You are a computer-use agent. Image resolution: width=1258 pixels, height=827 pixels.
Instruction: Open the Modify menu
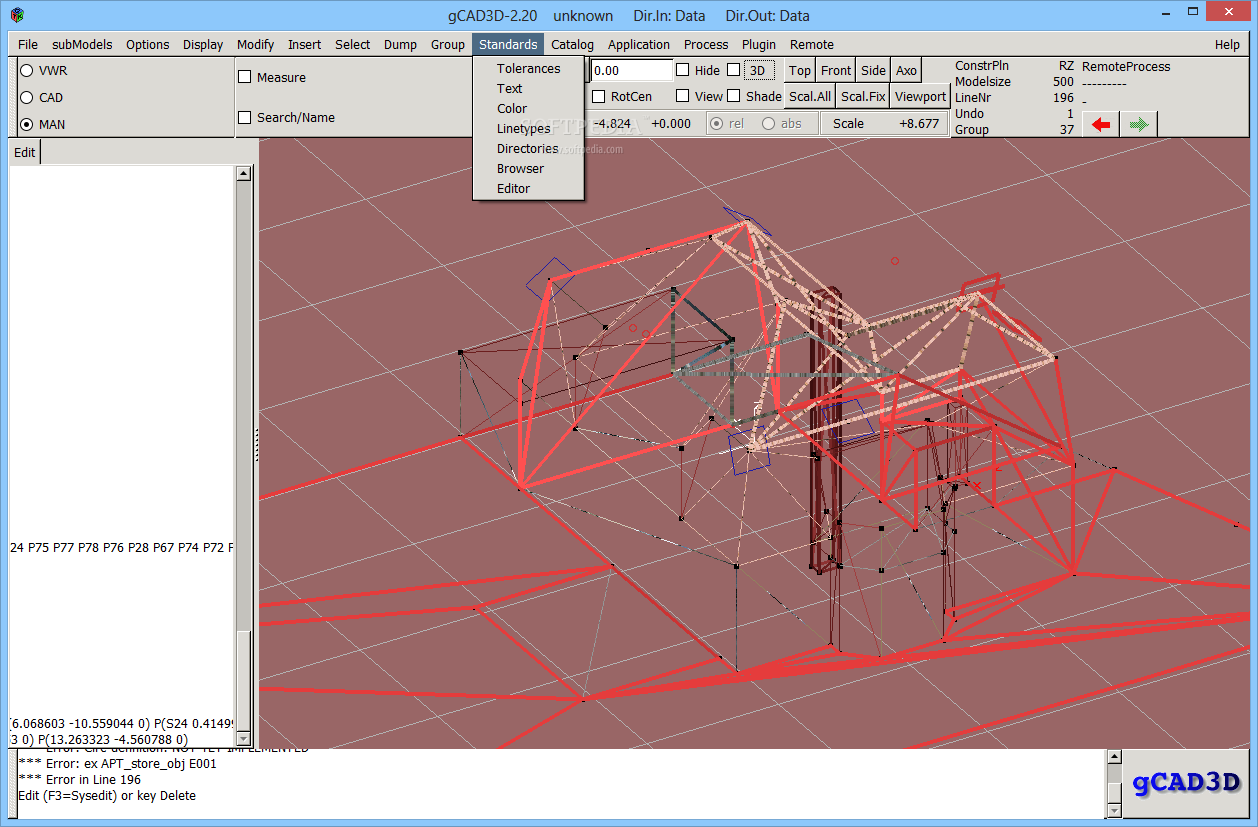[x=255, y=44]
